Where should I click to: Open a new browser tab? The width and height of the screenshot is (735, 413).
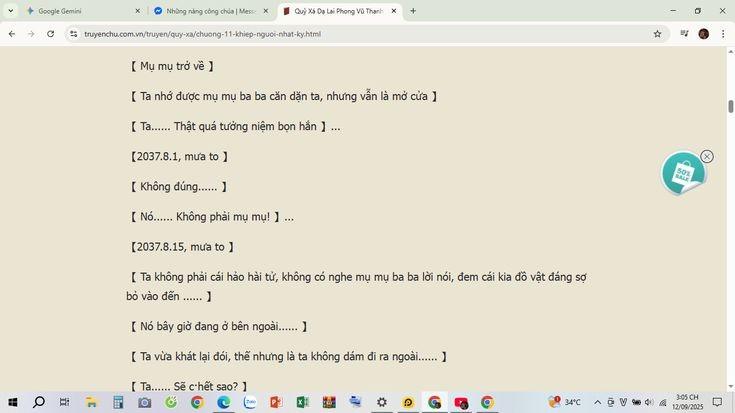click(413, 11)
